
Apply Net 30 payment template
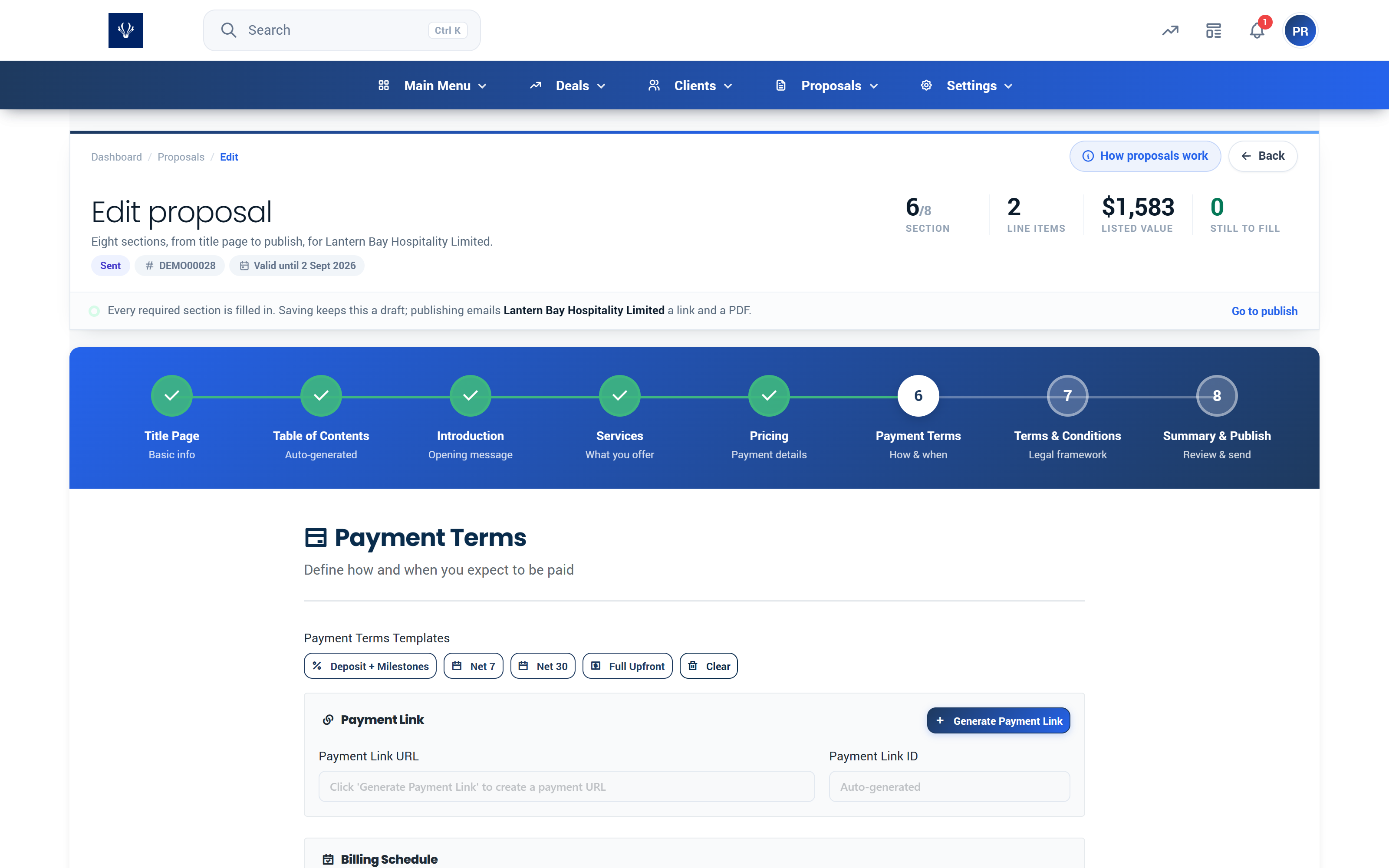[543, 666]
